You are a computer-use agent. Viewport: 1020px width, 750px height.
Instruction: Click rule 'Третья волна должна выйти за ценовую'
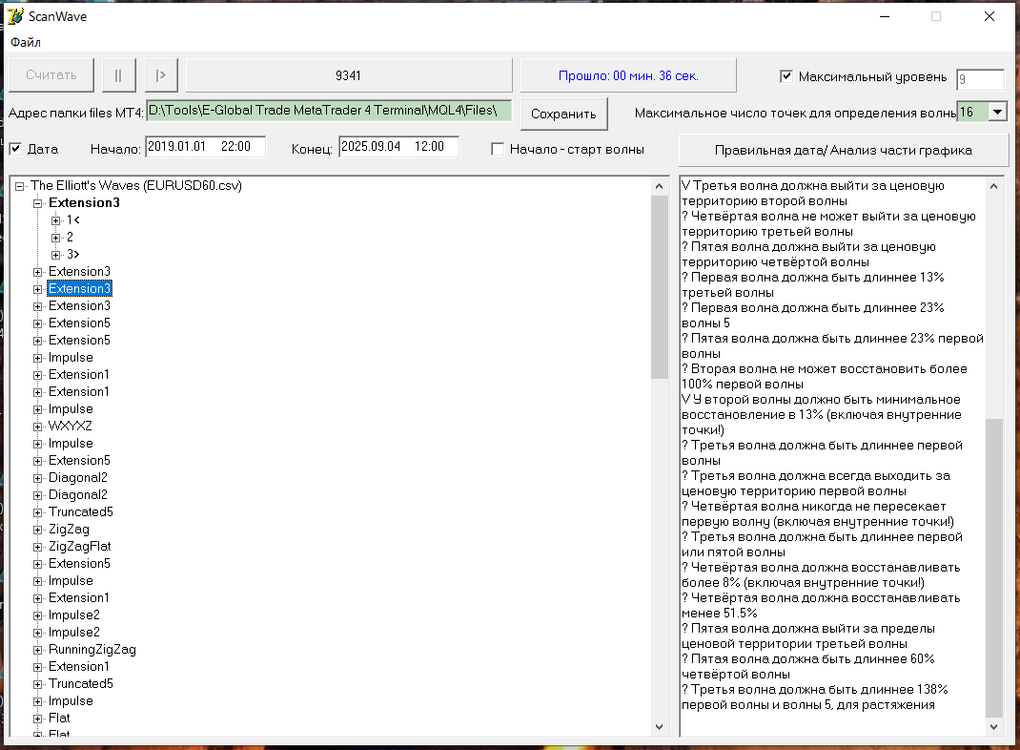pos(813,193)
